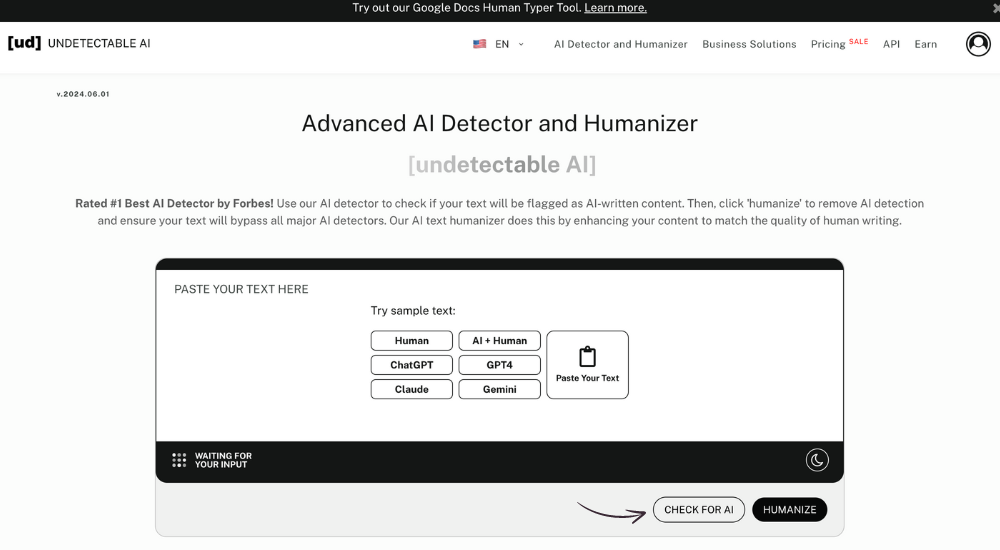Focus the Paste Your Text Here input area
1000x550 pixels.
pos(499,355)
